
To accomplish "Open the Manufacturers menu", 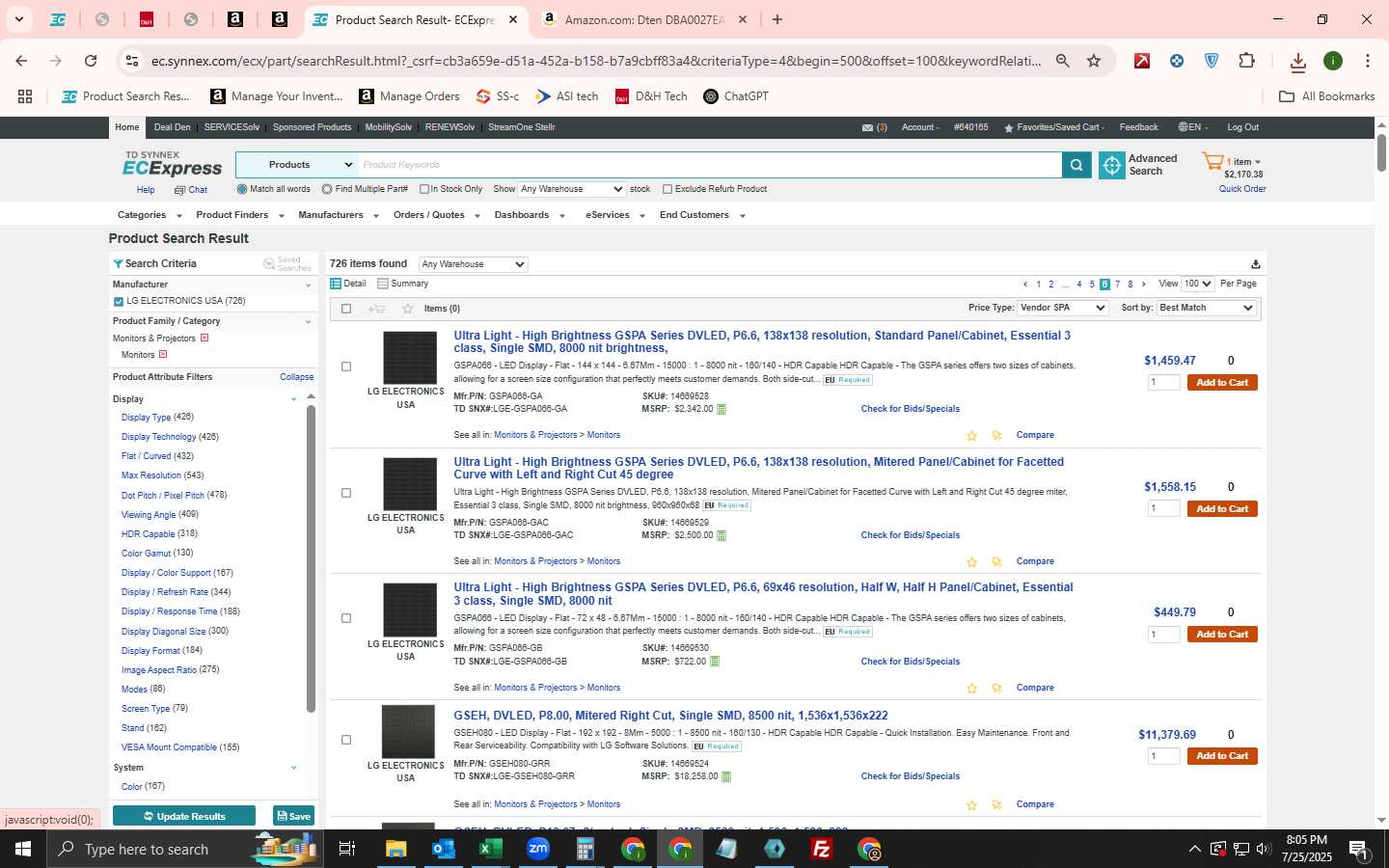I will click(x=339, y=215).
